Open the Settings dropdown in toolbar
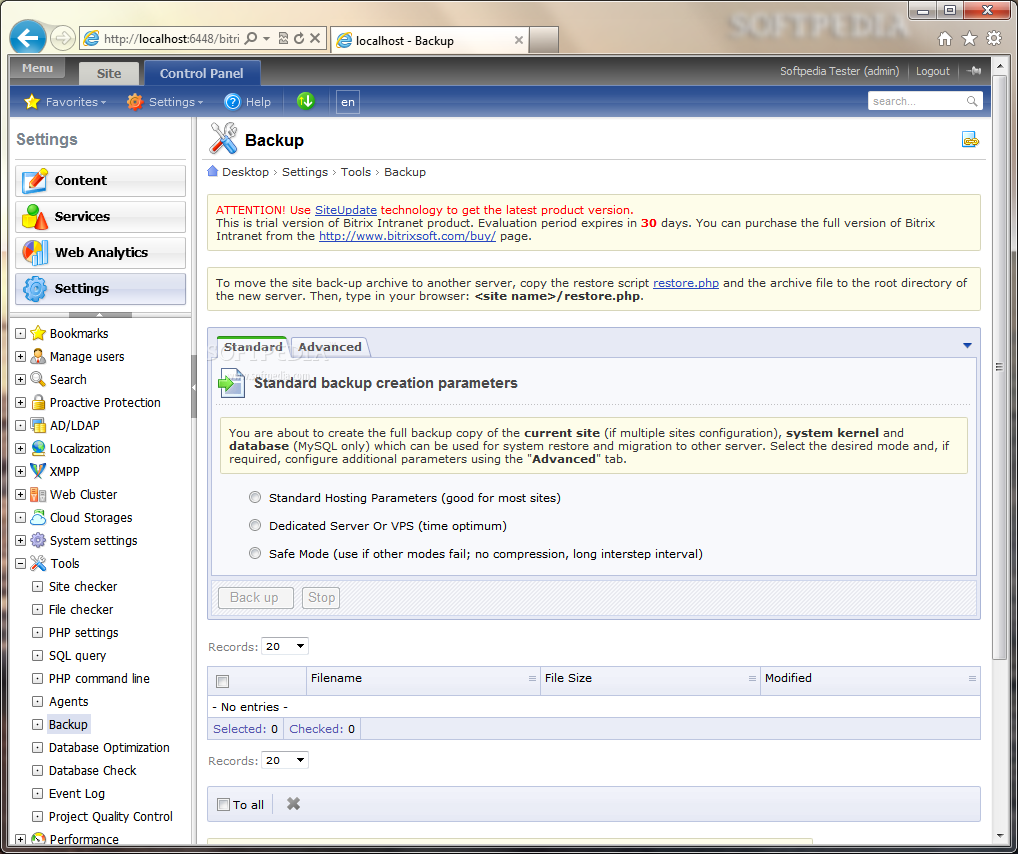This screenshot has width=1018, height=854. click(x=165, y=102)
